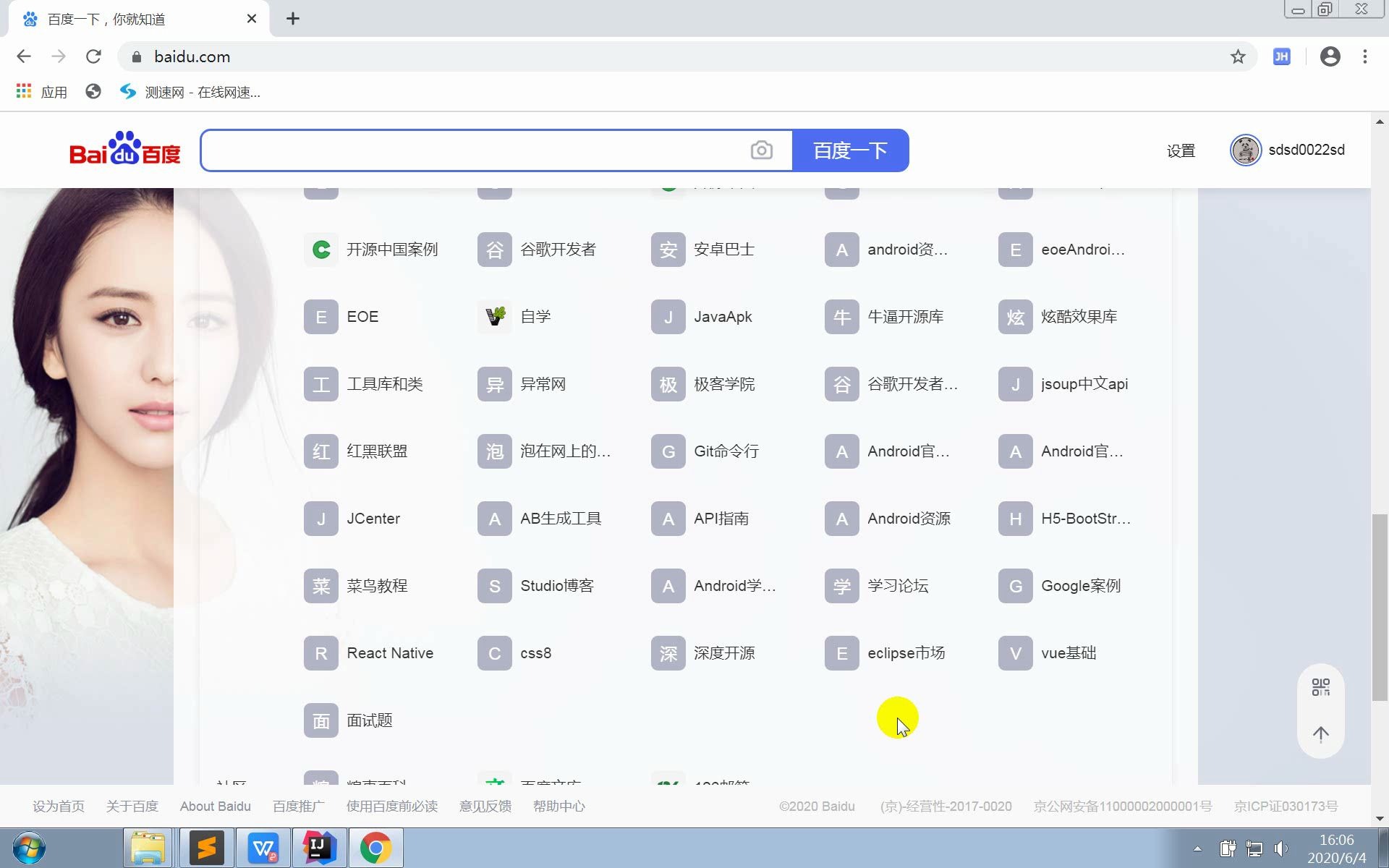Open the 开源中国案例 shortcut icon
This screenshot has height=868, width=1389.
321,250
